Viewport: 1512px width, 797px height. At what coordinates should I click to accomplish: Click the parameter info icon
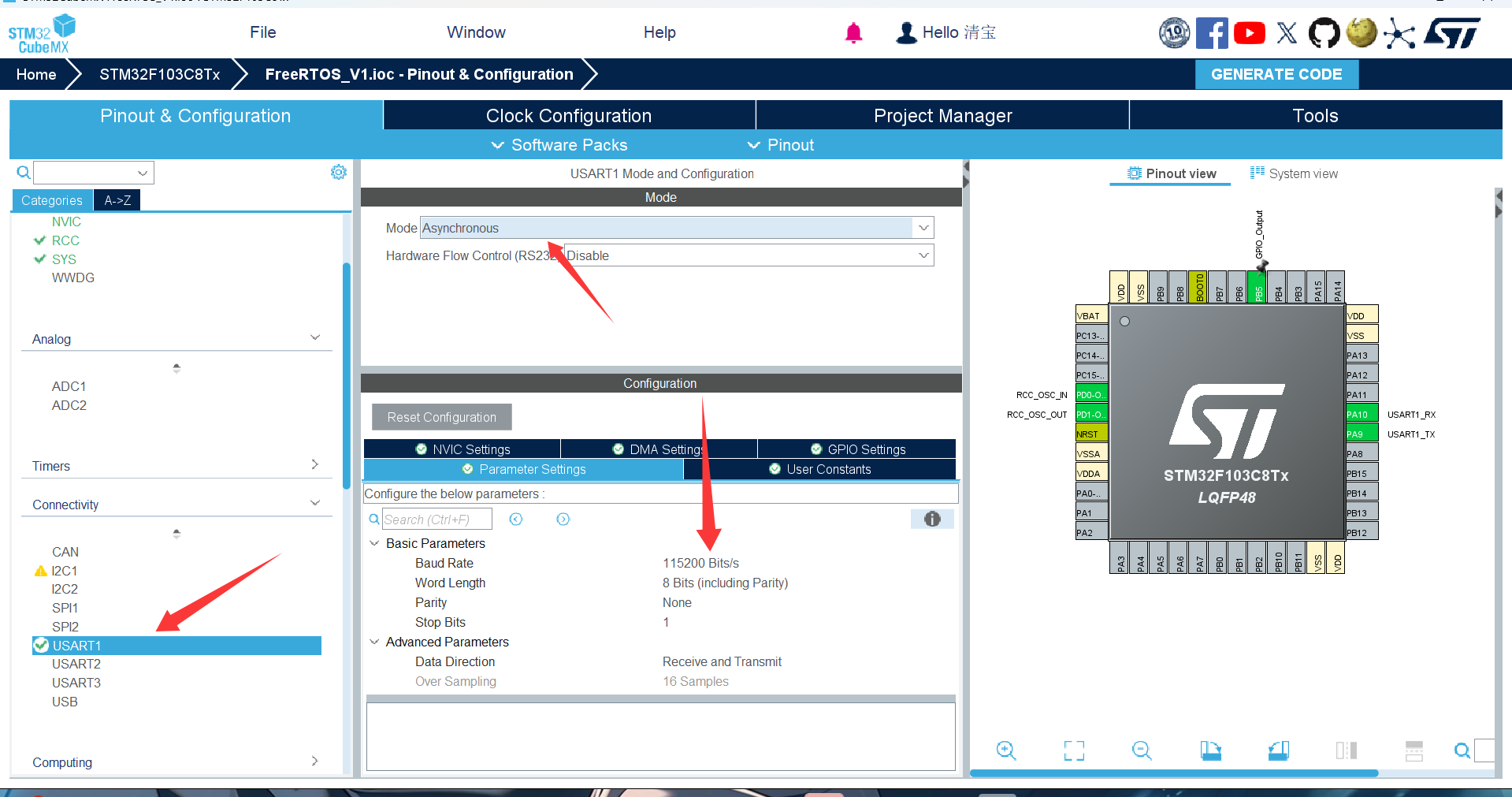(x=932, y=519)
